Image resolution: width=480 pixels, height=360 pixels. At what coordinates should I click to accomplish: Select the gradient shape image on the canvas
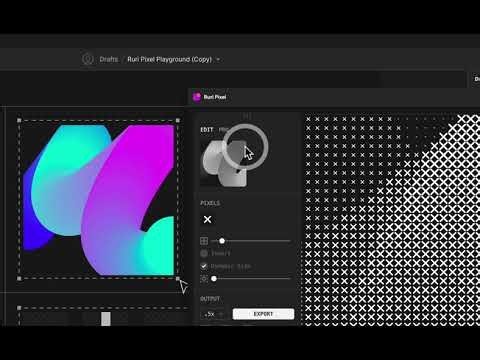click(99, 200)
